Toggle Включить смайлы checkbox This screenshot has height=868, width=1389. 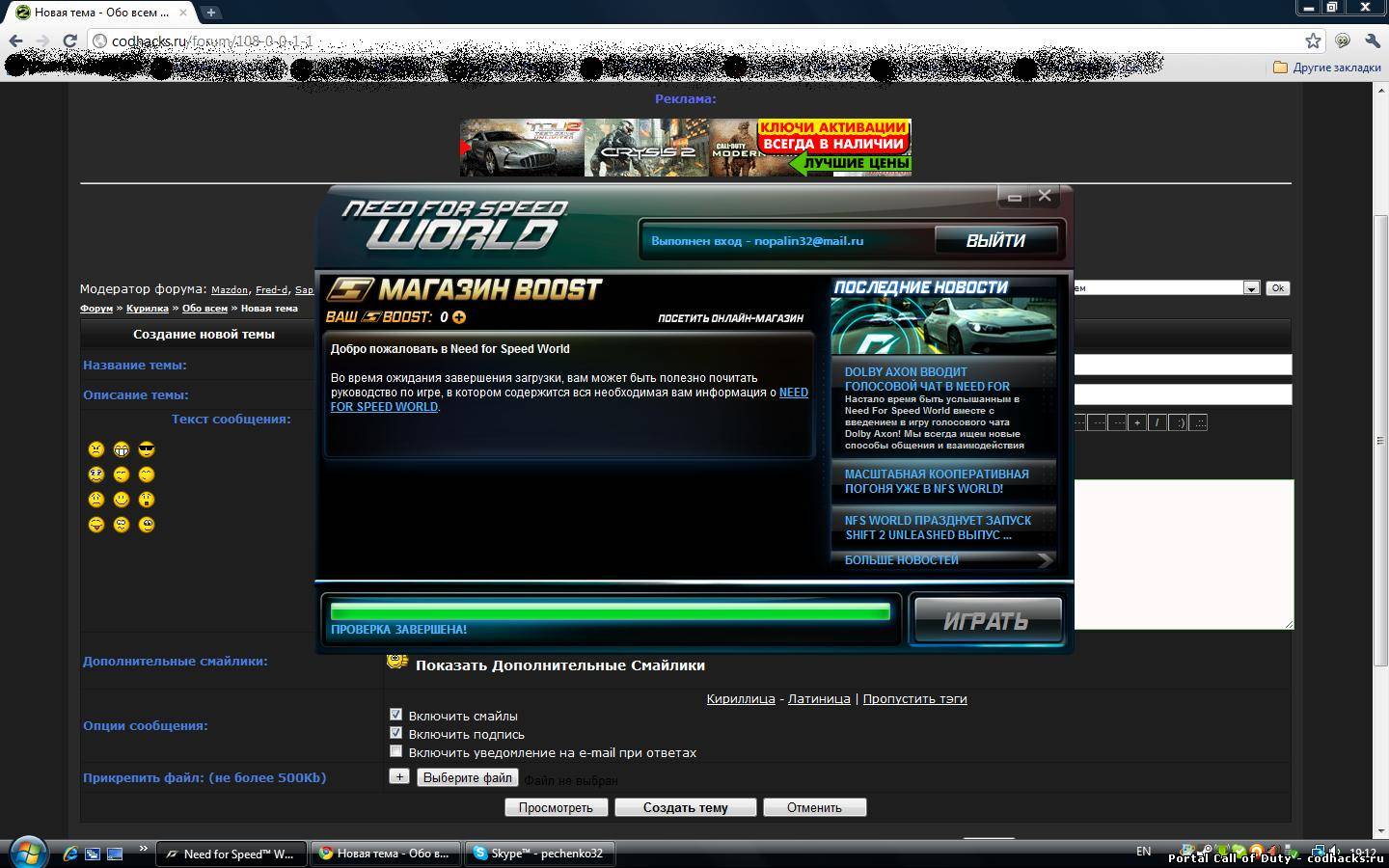click(395, 715)
